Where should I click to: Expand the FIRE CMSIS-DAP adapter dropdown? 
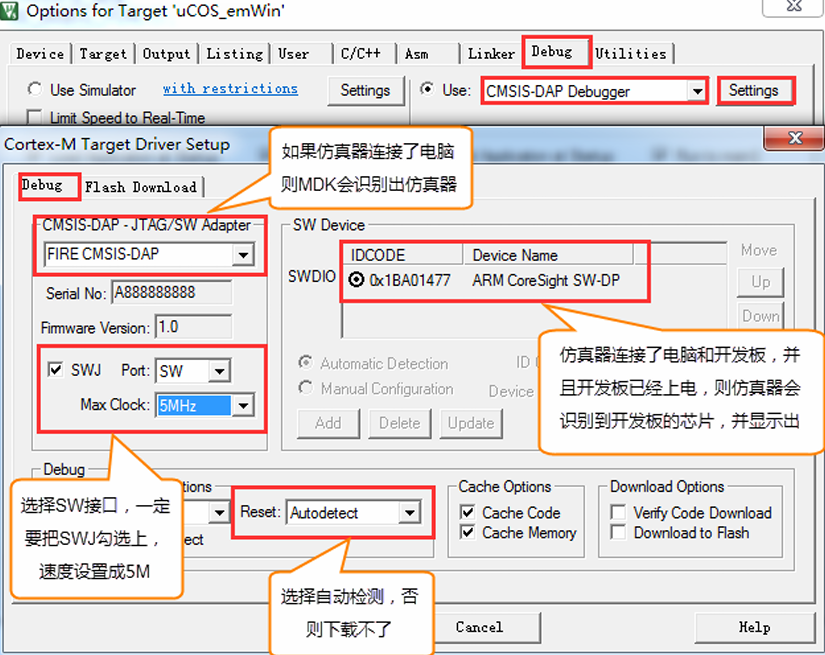(x=243, y=255)
